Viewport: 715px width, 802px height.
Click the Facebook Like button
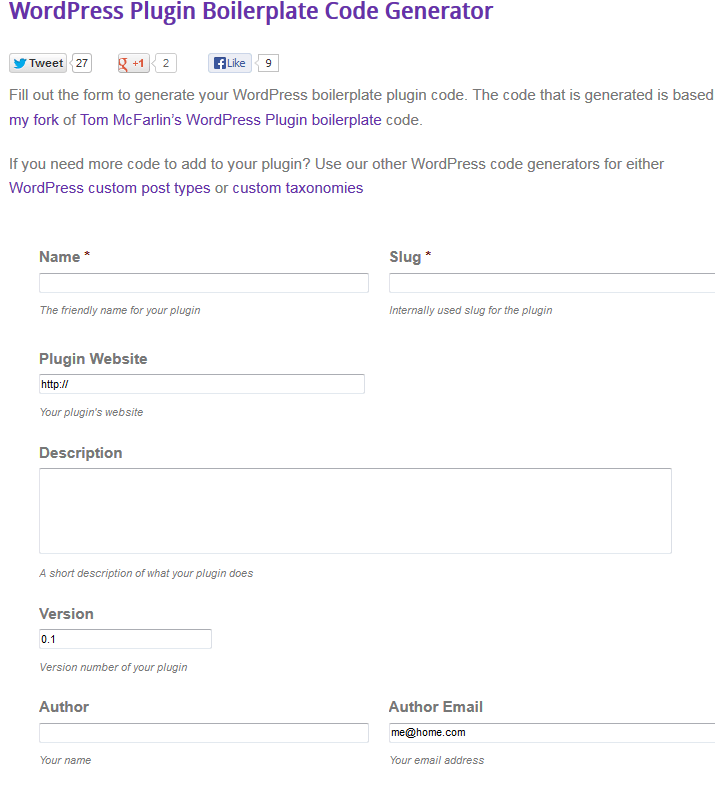(230, 63)
